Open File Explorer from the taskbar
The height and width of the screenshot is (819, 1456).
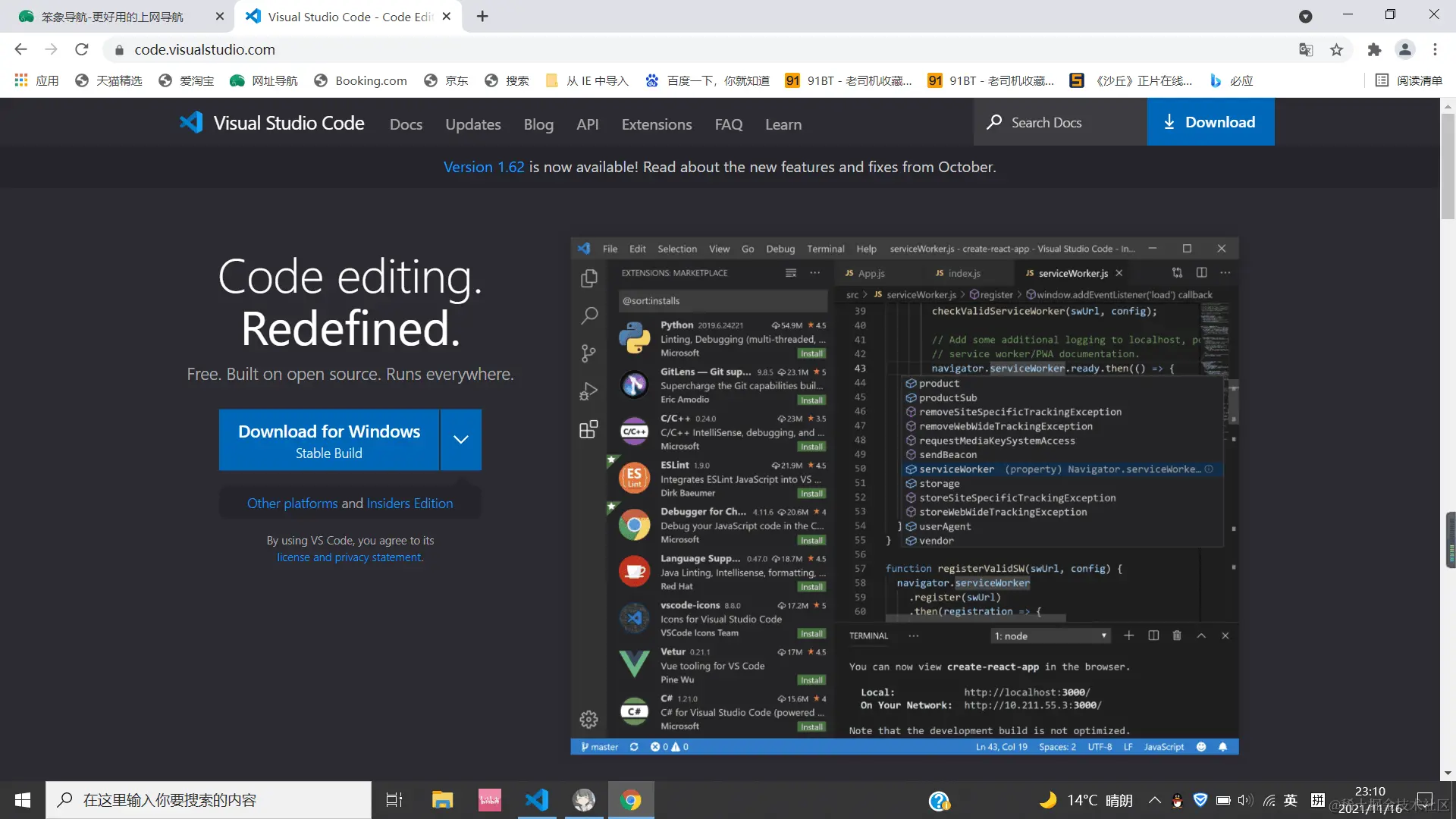coord(442,800)
